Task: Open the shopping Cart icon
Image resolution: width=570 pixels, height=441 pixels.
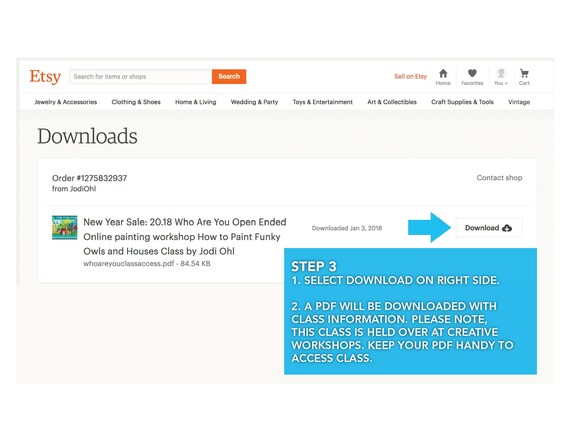Action: [x=524, y=73]
